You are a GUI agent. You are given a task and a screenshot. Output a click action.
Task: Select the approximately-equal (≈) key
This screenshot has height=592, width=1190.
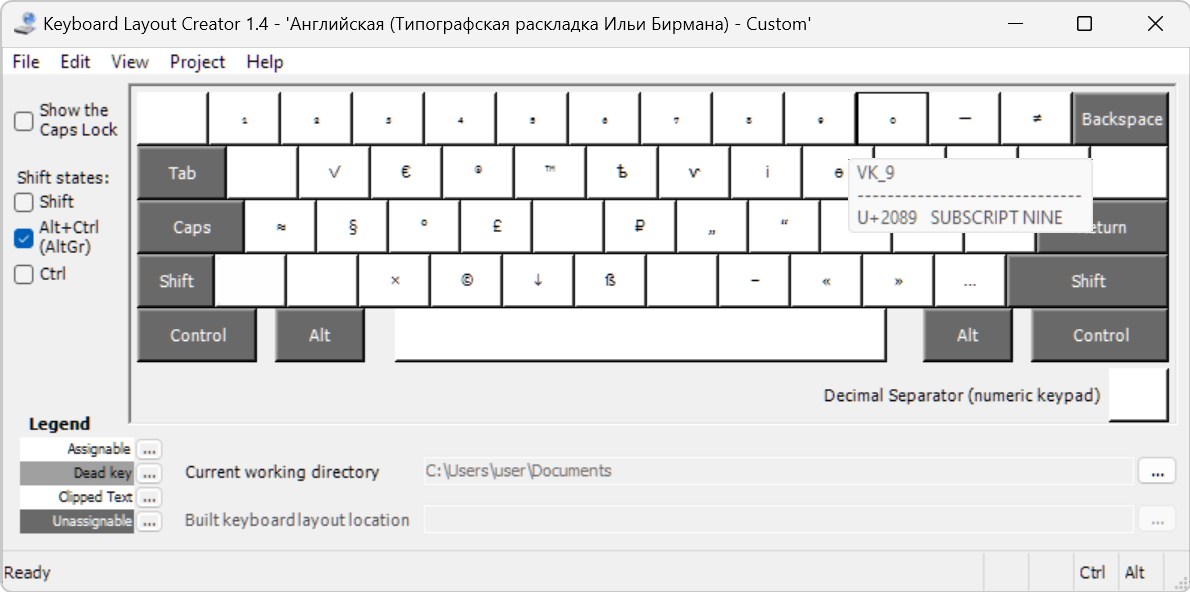click(281, 227)
